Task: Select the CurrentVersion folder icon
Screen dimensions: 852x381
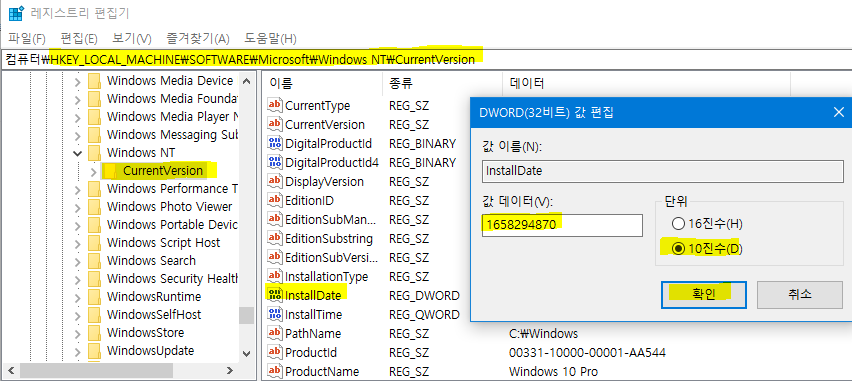Action: pyautogui.click(x=110, y=171)
